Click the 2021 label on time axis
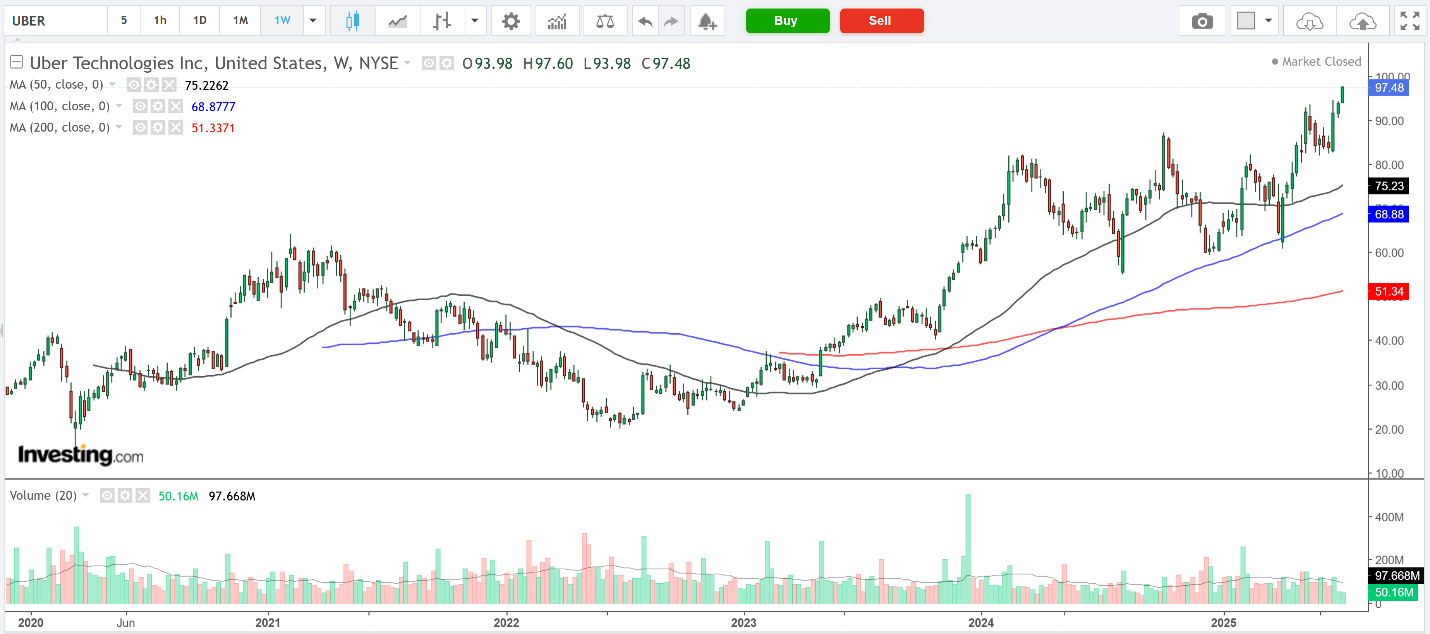1430x634 pixels. (x=268, y=621)
